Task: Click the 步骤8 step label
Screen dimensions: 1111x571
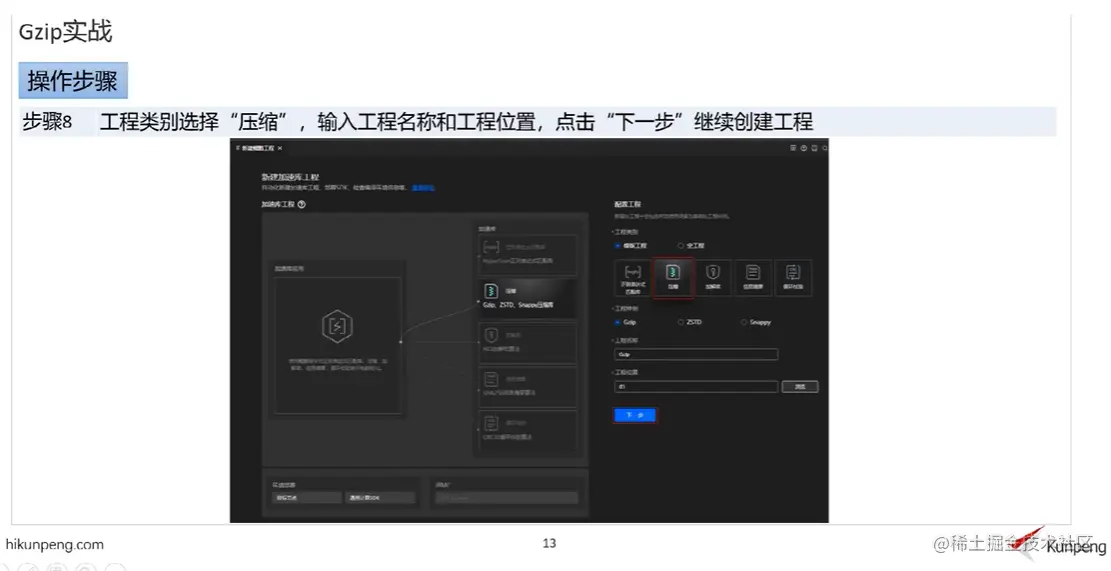Action: click(x=47, y=122)
